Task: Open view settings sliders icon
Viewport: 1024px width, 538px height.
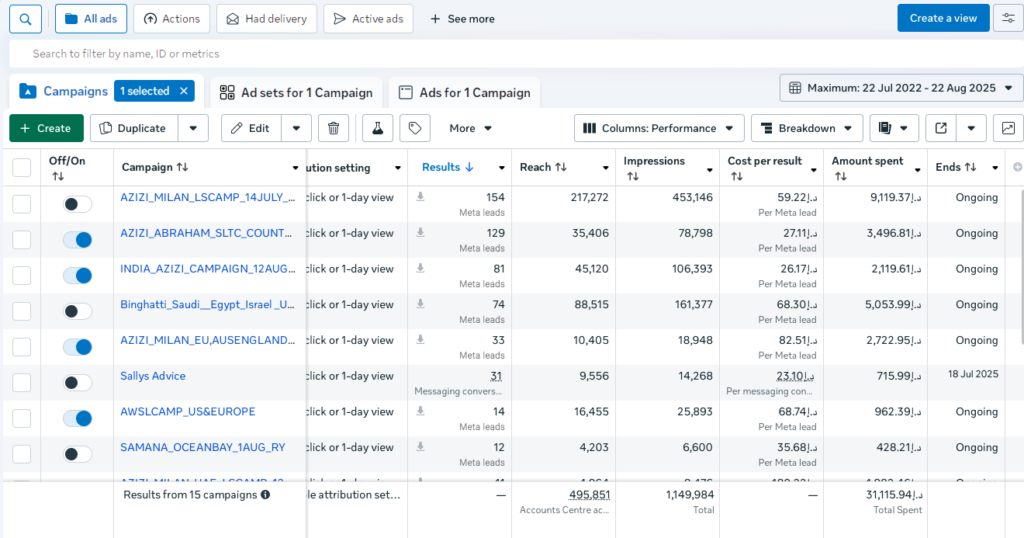Action: click(1008, 18)
